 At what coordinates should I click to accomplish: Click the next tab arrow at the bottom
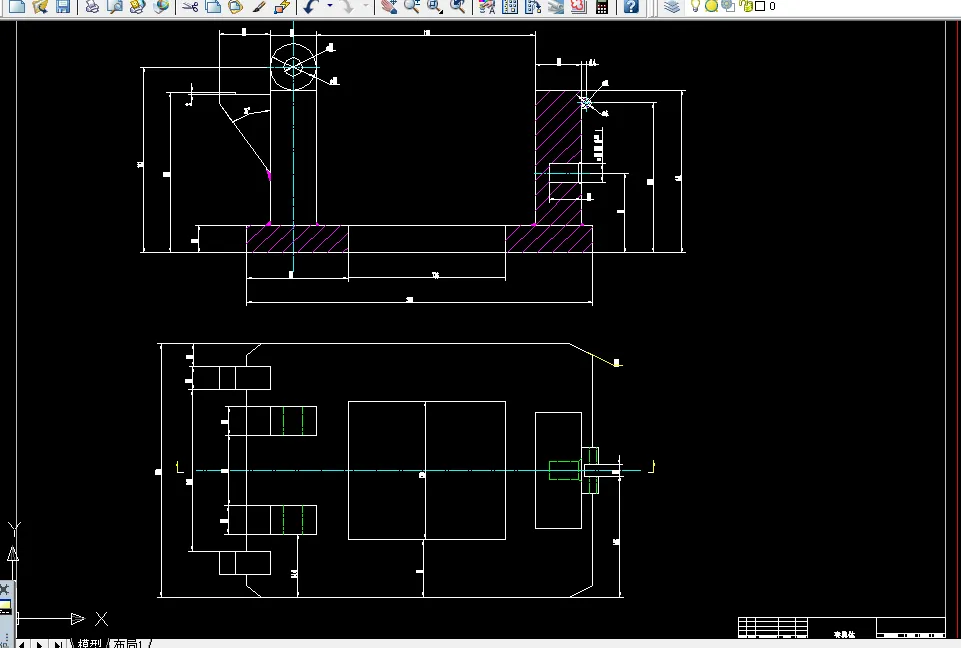[x=39, y=644]
